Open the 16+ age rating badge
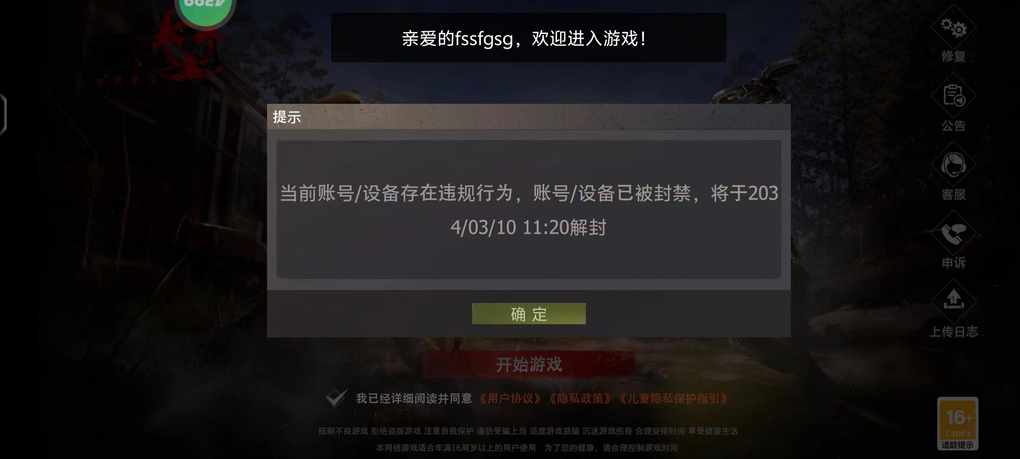Screen dimensions: 1020x459 coord(958,424)
